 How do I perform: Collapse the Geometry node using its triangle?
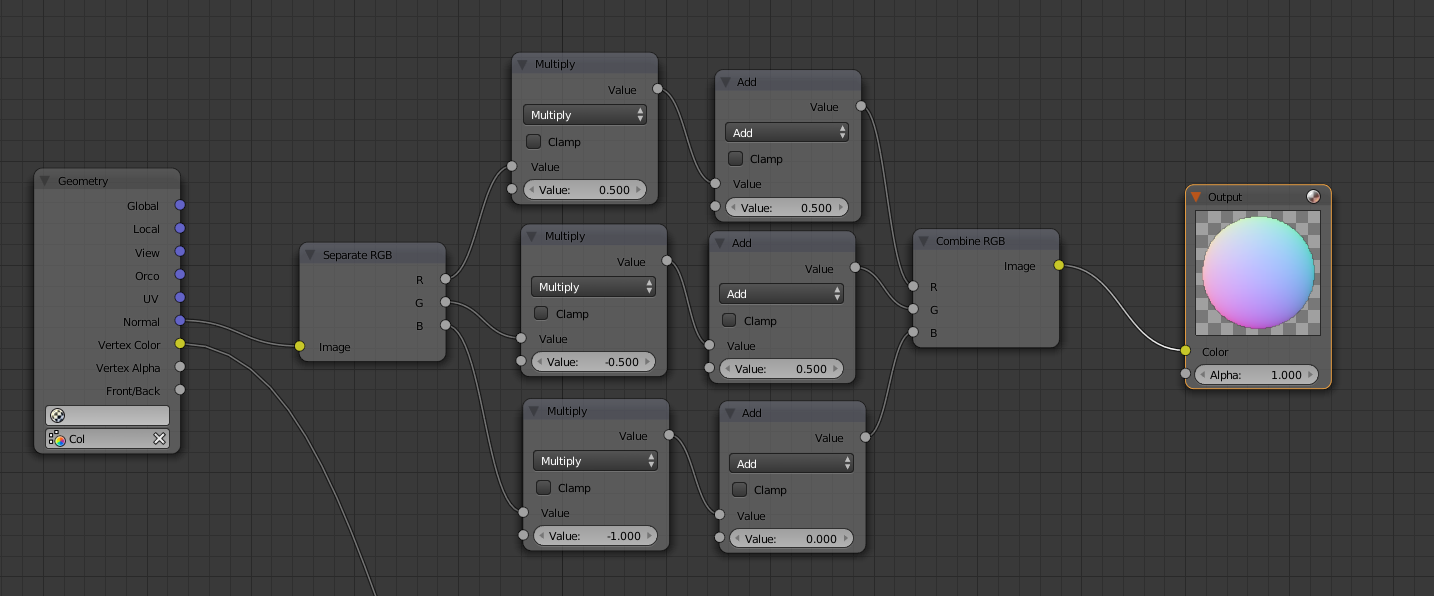point(45,181)
